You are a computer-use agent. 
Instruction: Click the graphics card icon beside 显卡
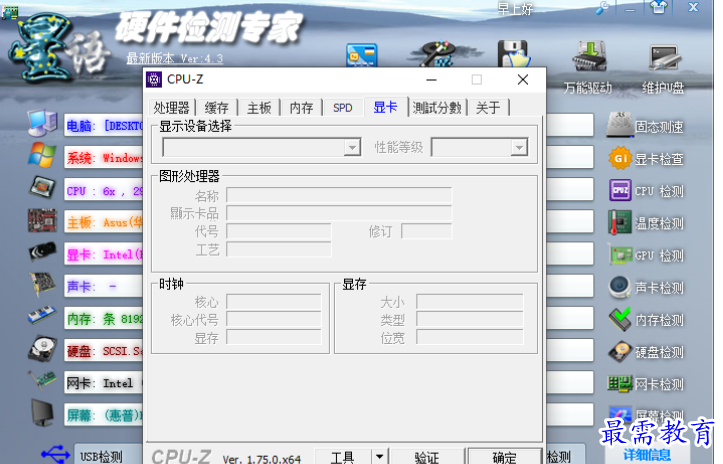pyautogui.click(x=42, y=252)
